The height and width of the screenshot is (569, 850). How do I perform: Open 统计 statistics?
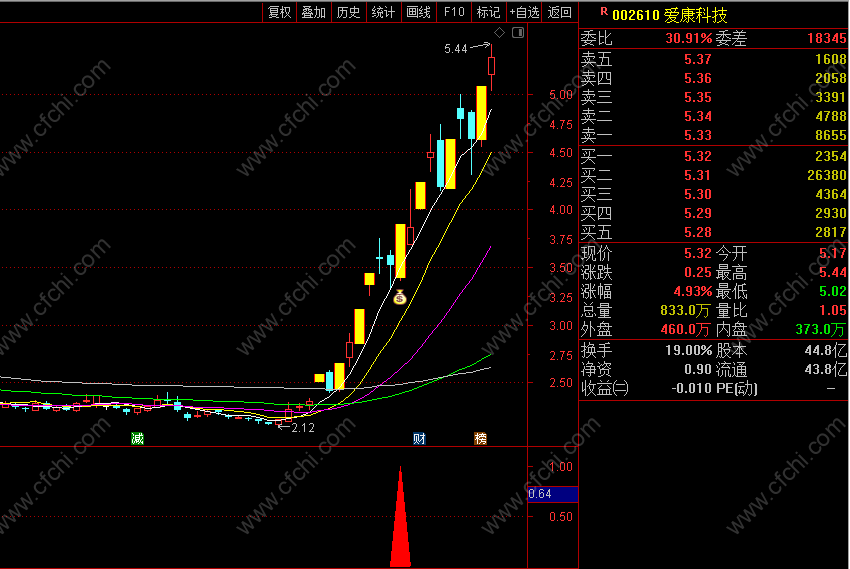tap(383, 12)
